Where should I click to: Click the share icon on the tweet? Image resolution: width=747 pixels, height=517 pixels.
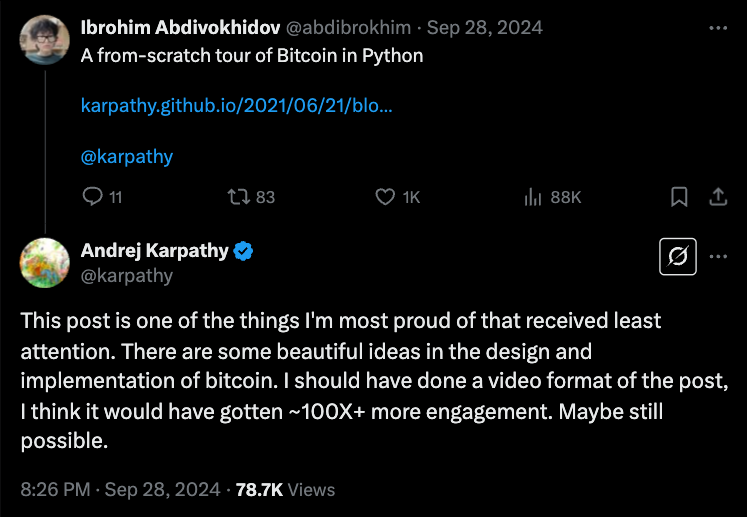pos(717,197)
